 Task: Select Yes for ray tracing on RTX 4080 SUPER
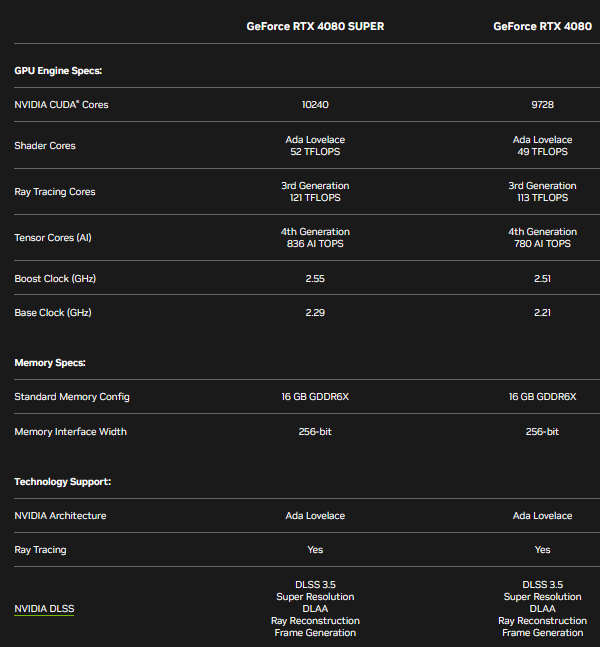(315, 550)
